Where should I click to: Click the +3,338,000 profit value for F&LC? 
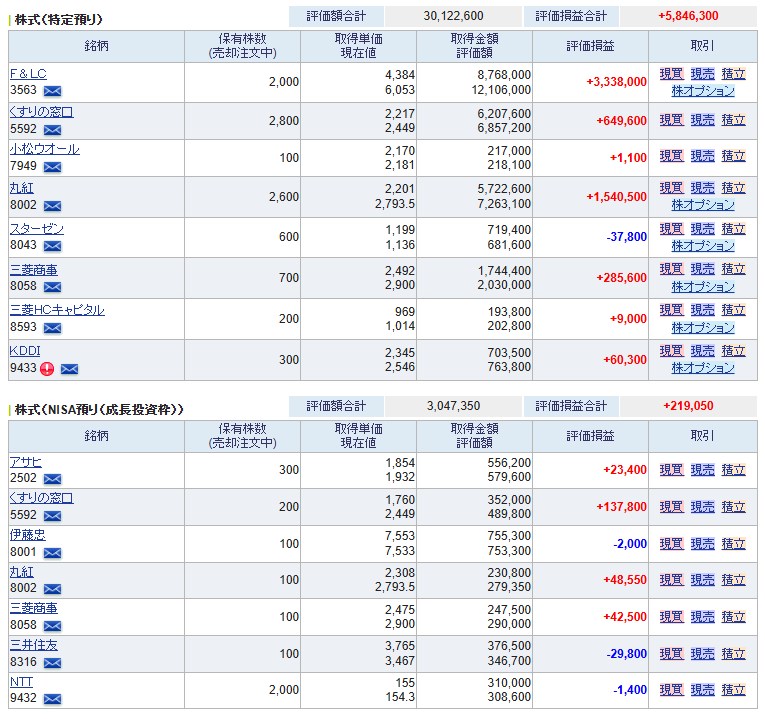coord(616,82)
